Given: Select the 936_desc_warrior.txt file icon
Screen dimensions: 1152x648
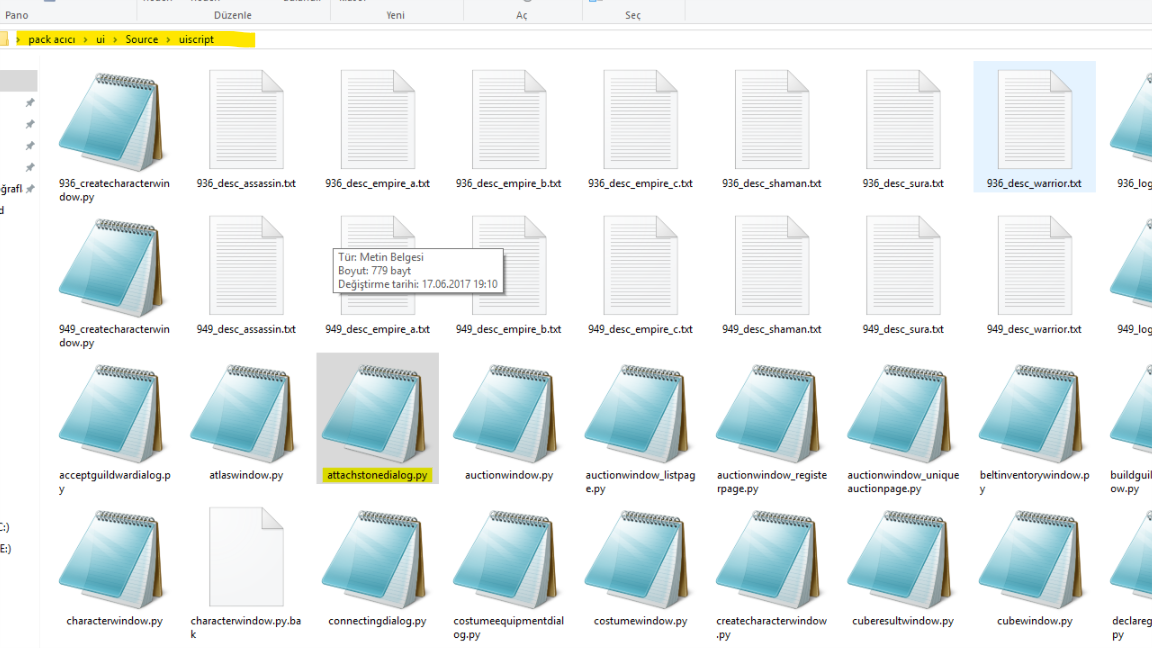Looking at the screenshot, I should tap(1034, 120).
